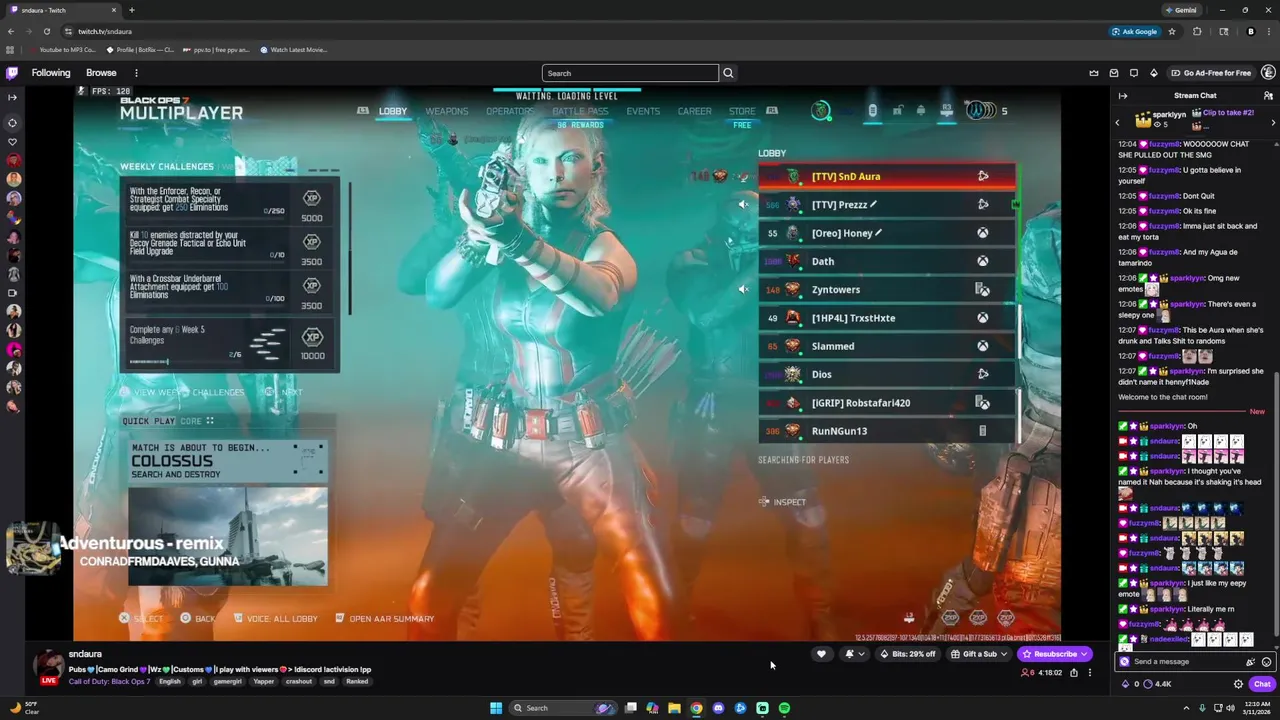Open Watch Latest Movie bookmark
The width and height of the screenshot is (1280, 720).
(x=294, y=49)
